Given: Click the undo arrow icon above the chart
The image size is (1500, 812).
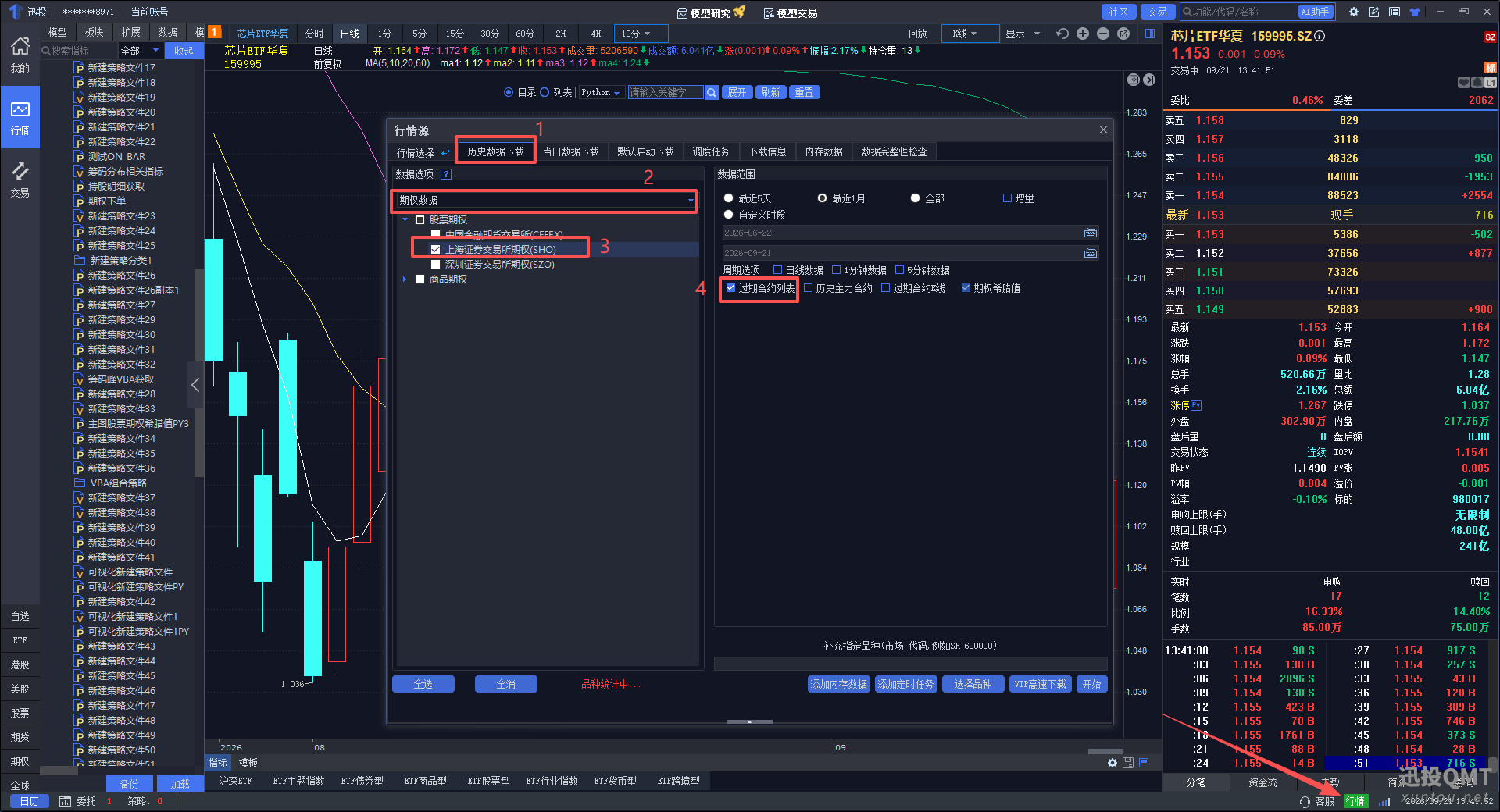Looking at the screenshot, I should [1062, 34].
